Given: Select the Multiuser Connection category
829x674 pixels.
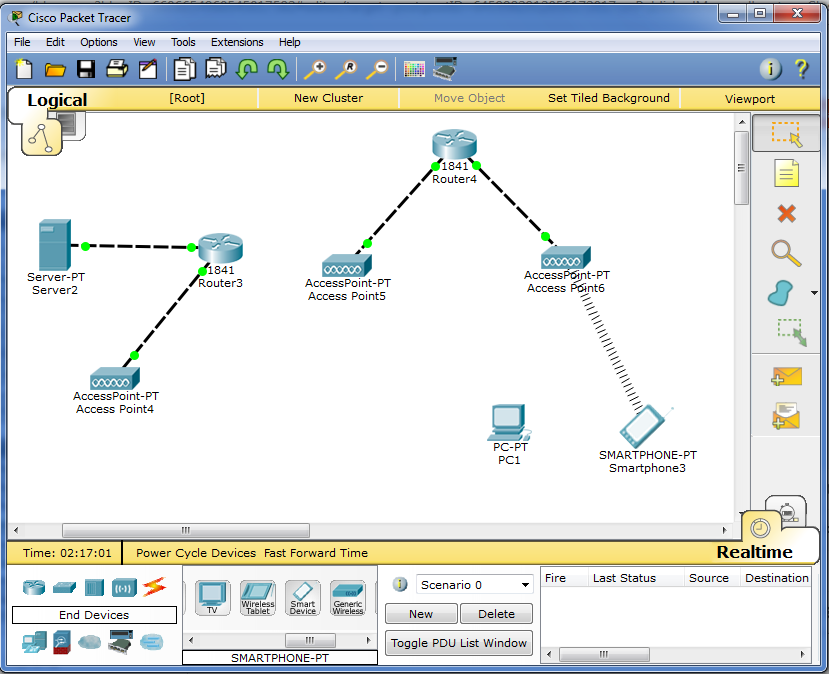Looking at the screenshot, I should pyautogui.click(x=152, y=642).
